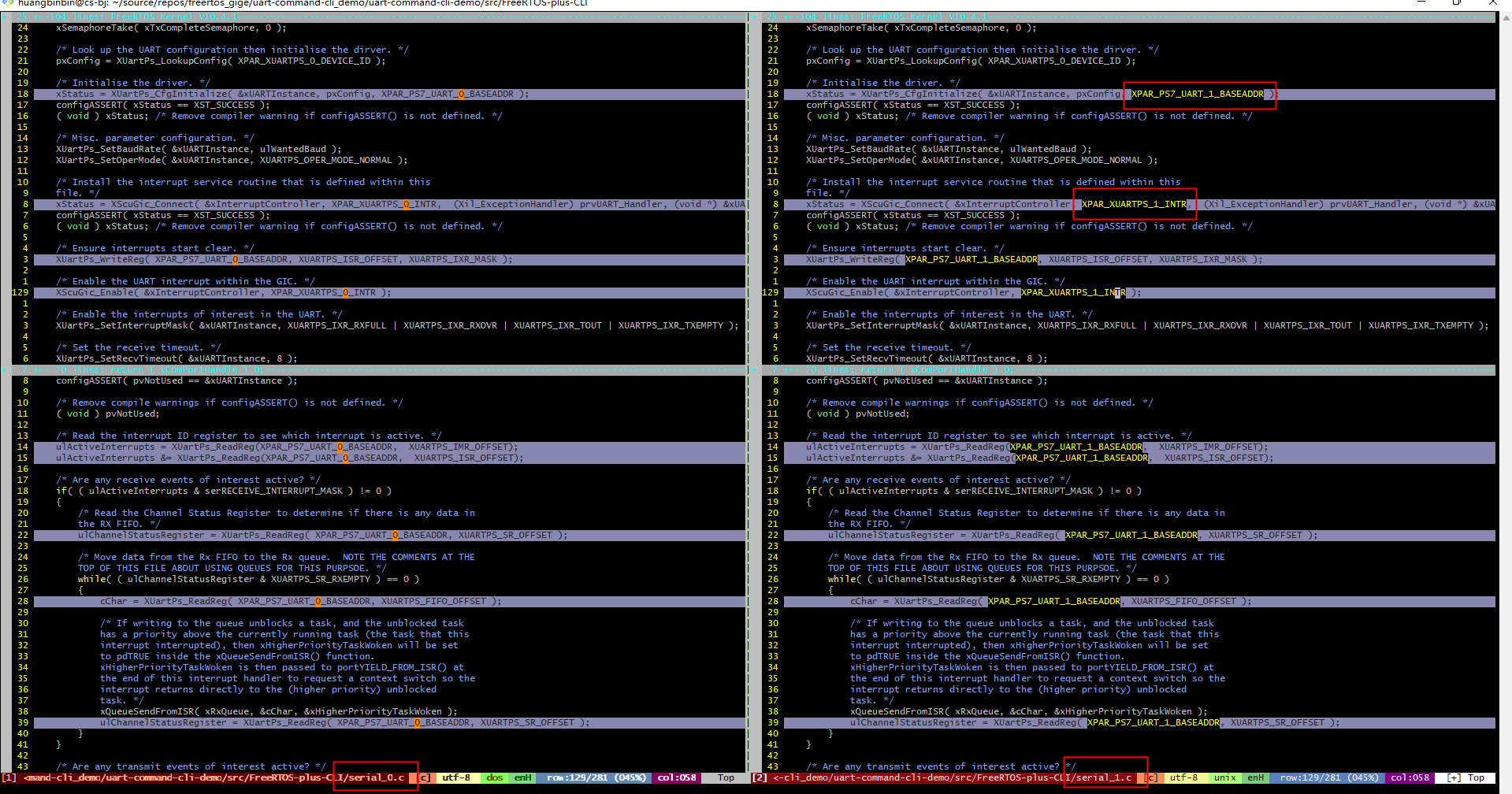
Task: Expand the 104-line fold in left pane
Action: [126, 17]
